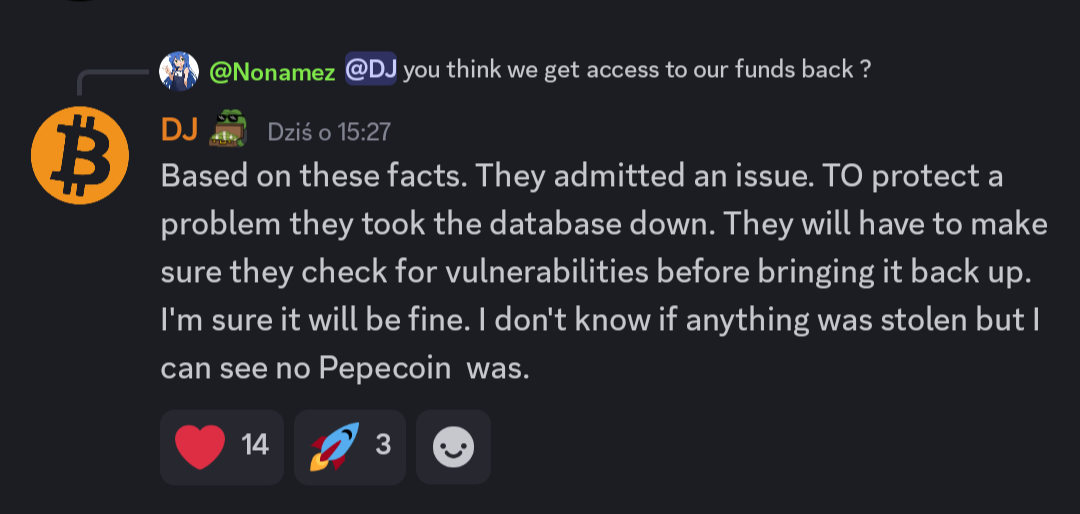
Task: Click the message's opening words 'Based on these facts'
Action: [313, 177]
